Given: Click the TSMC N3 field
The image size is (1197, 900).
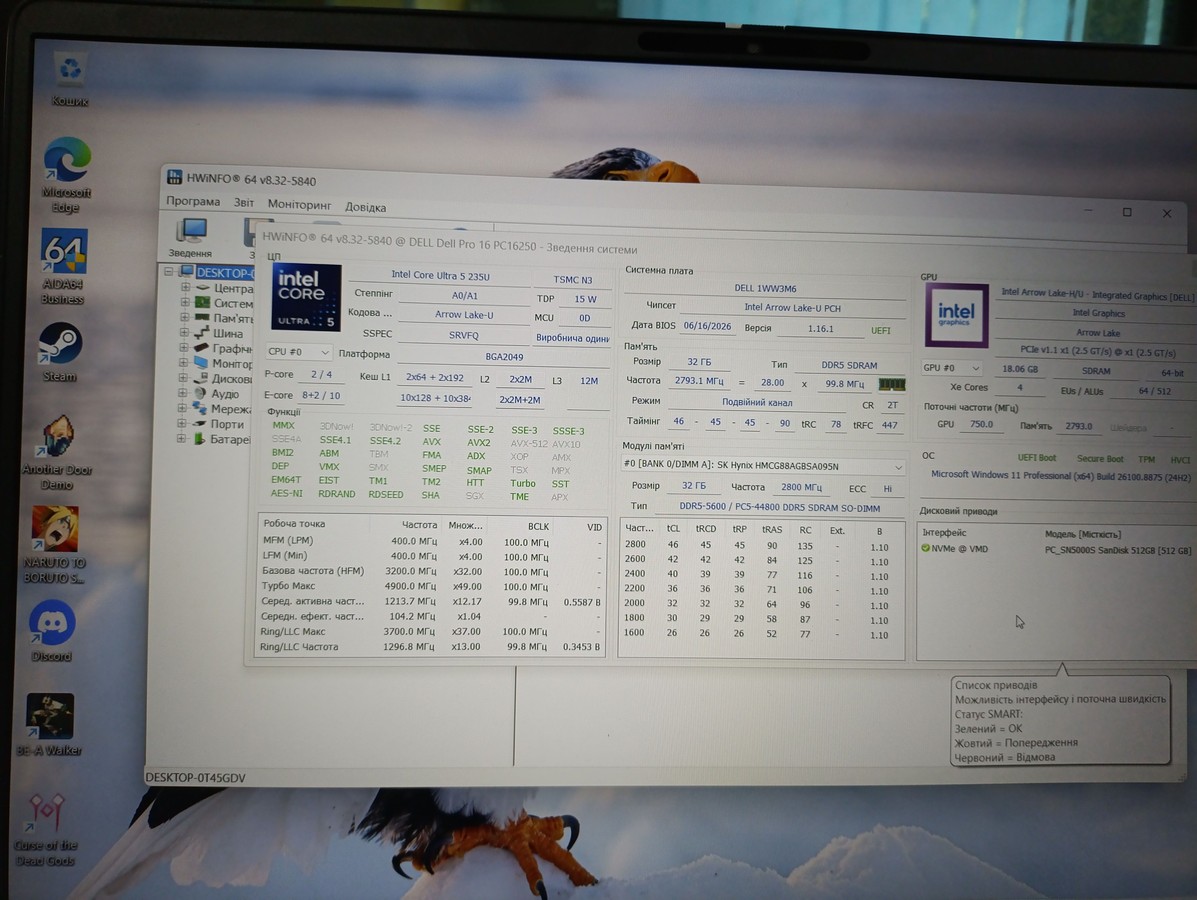Looking at the screenshot, I should (x=573, y=280).
